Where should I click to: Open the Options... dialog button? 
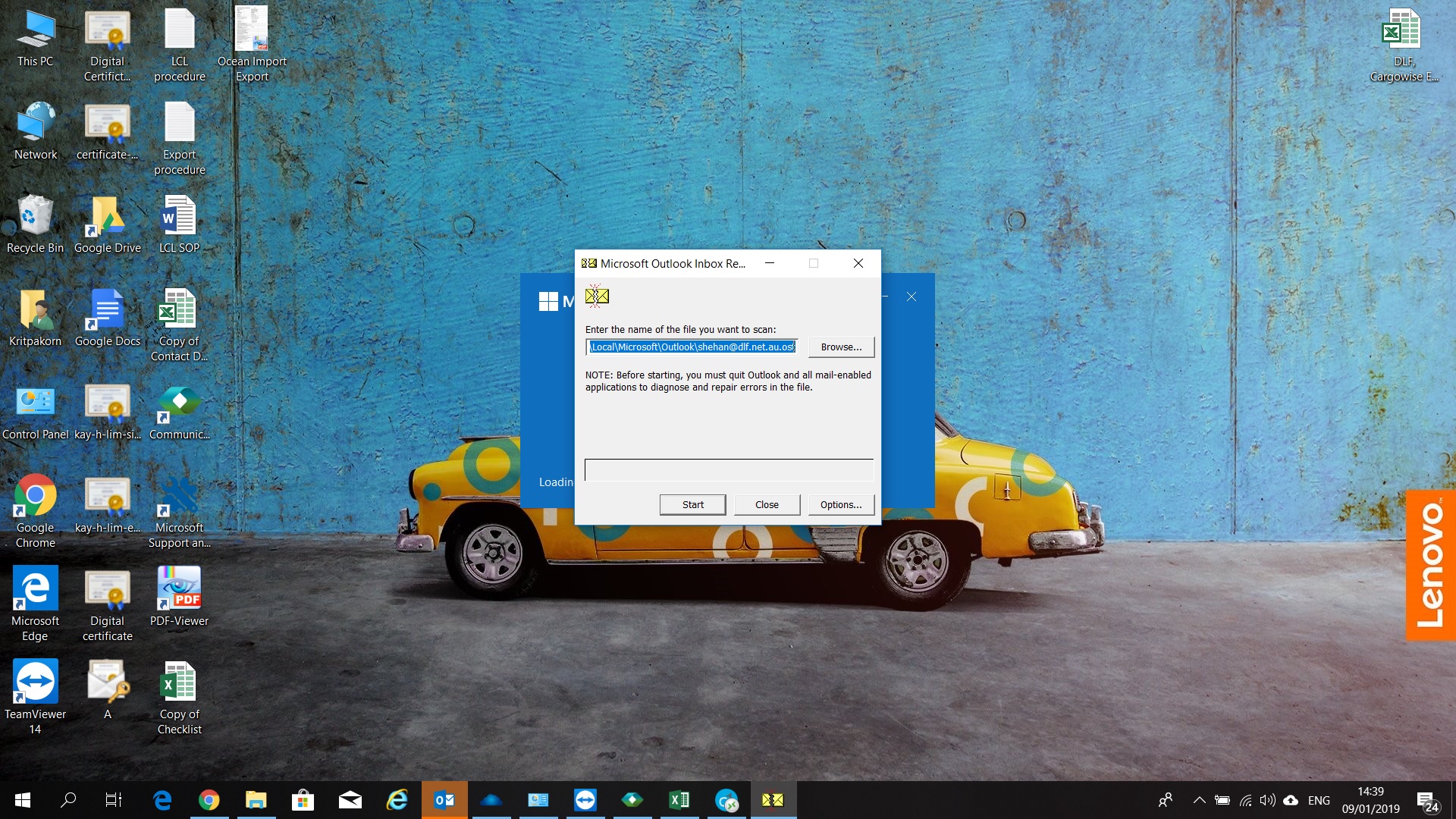pyautogui.click(x=841, y=504)
